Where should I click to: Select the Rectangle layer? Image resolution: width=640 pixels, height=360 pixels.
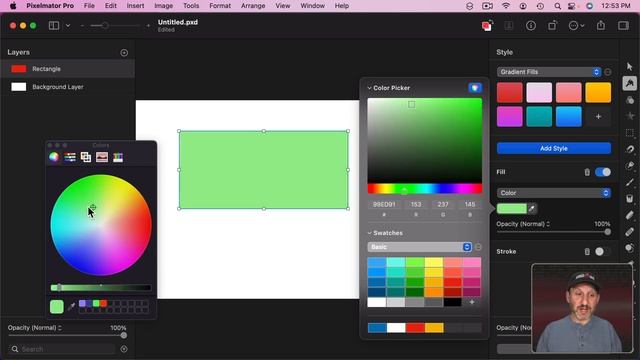(67, 69)
